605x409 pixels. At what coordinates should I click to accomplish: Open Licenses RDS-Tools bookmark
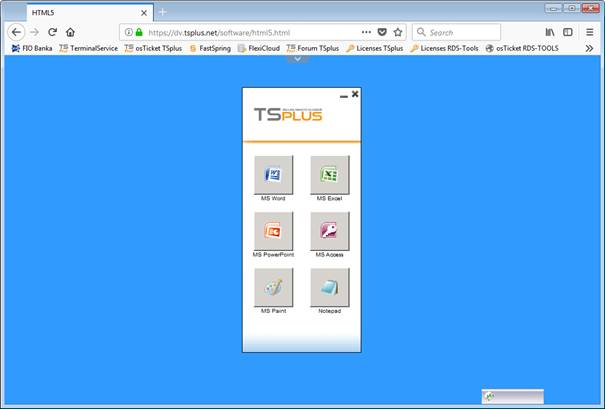(x=444, y=48)
